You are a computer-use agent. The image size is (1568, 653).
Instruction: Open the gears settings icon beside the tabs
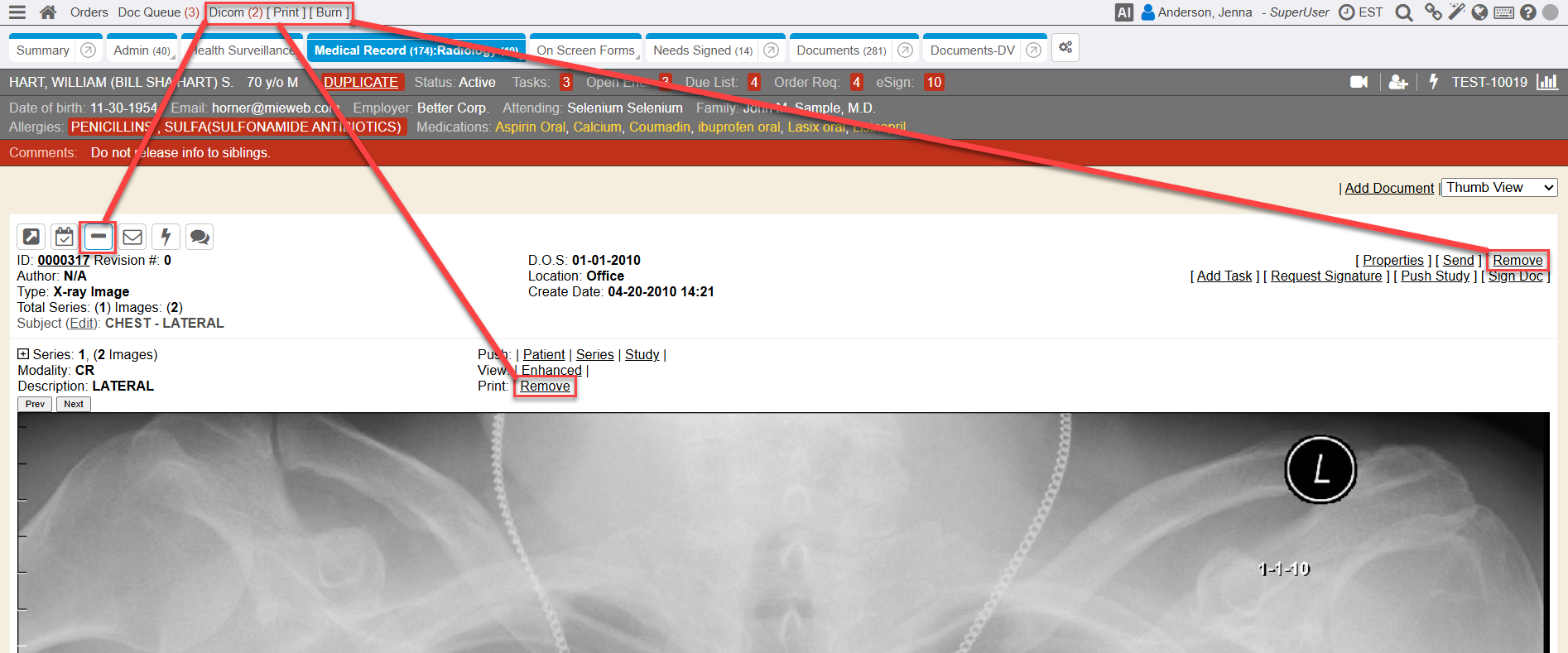[1065, 48]
